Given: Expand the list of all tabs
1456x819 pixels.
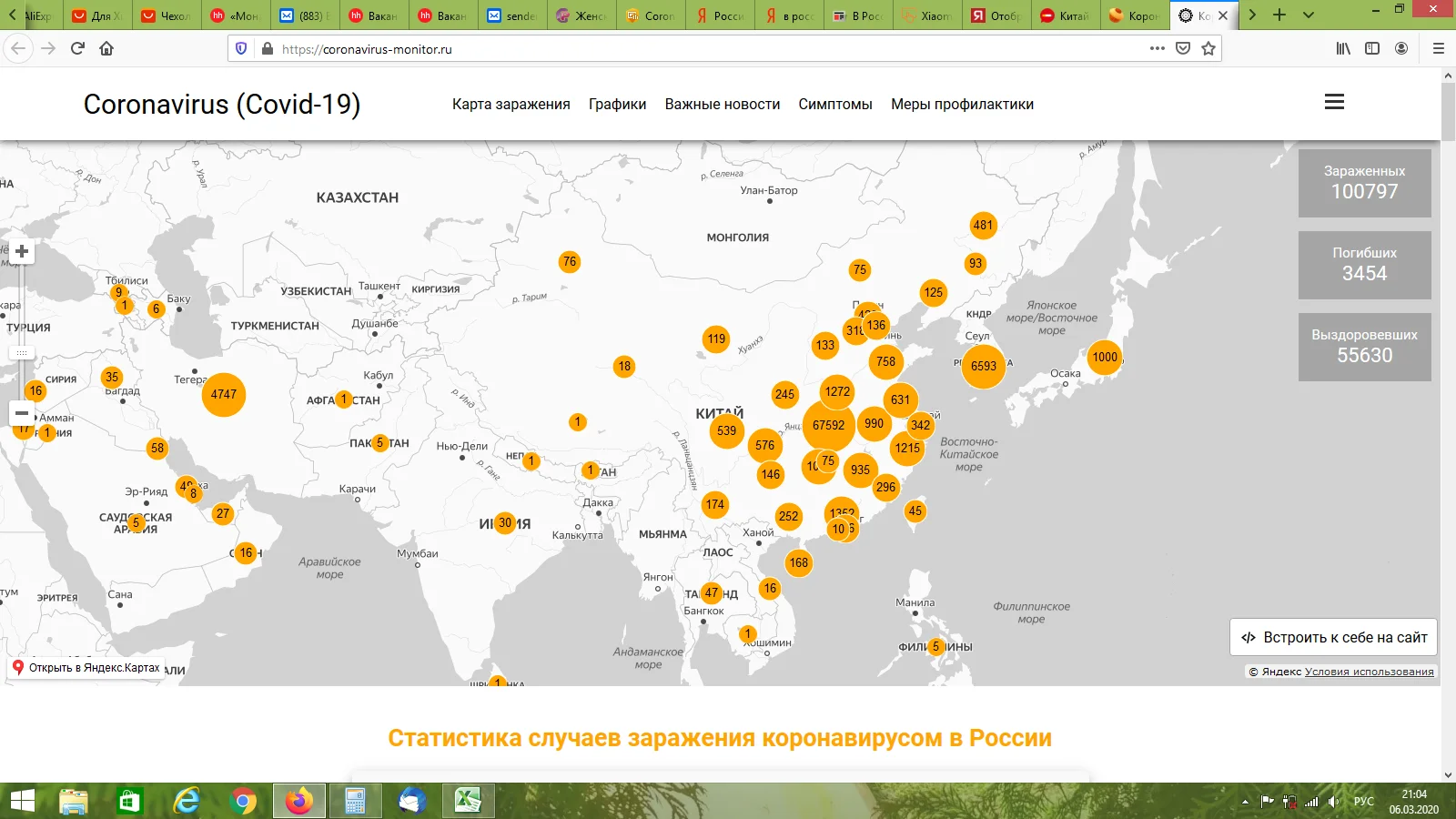Looking at the screenshot, I should click(1309, 15).
